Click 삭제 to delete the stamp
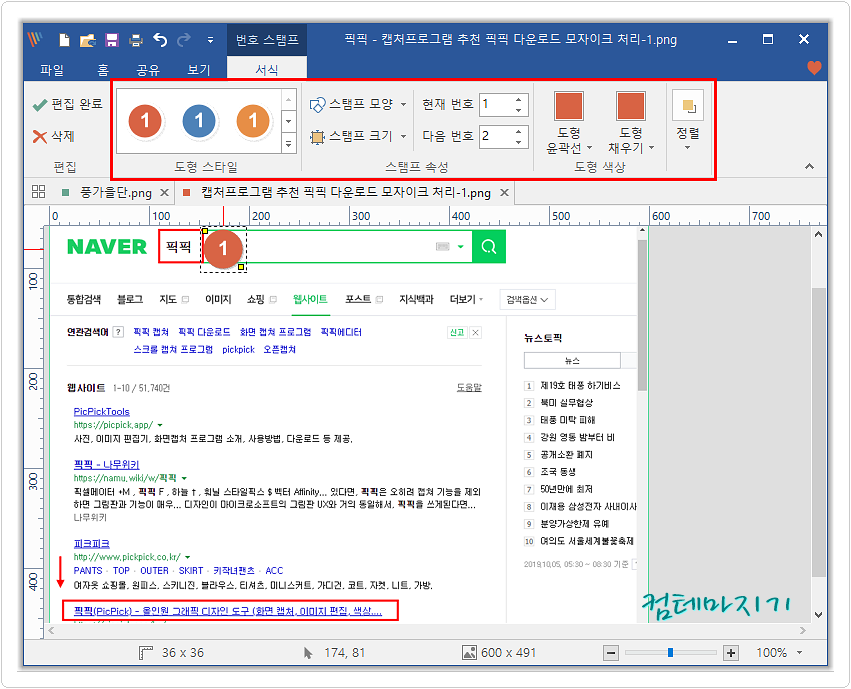 [53, 136]
